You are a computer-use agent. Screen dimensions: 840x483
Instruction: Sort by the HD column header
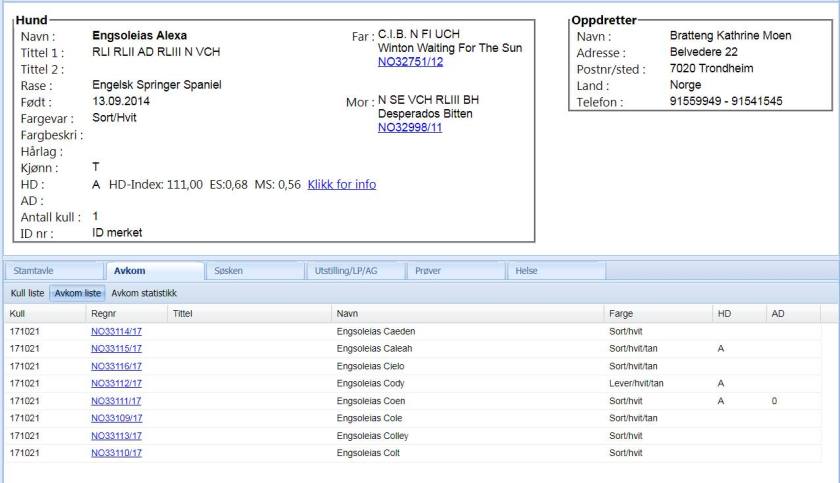[724, 313]
